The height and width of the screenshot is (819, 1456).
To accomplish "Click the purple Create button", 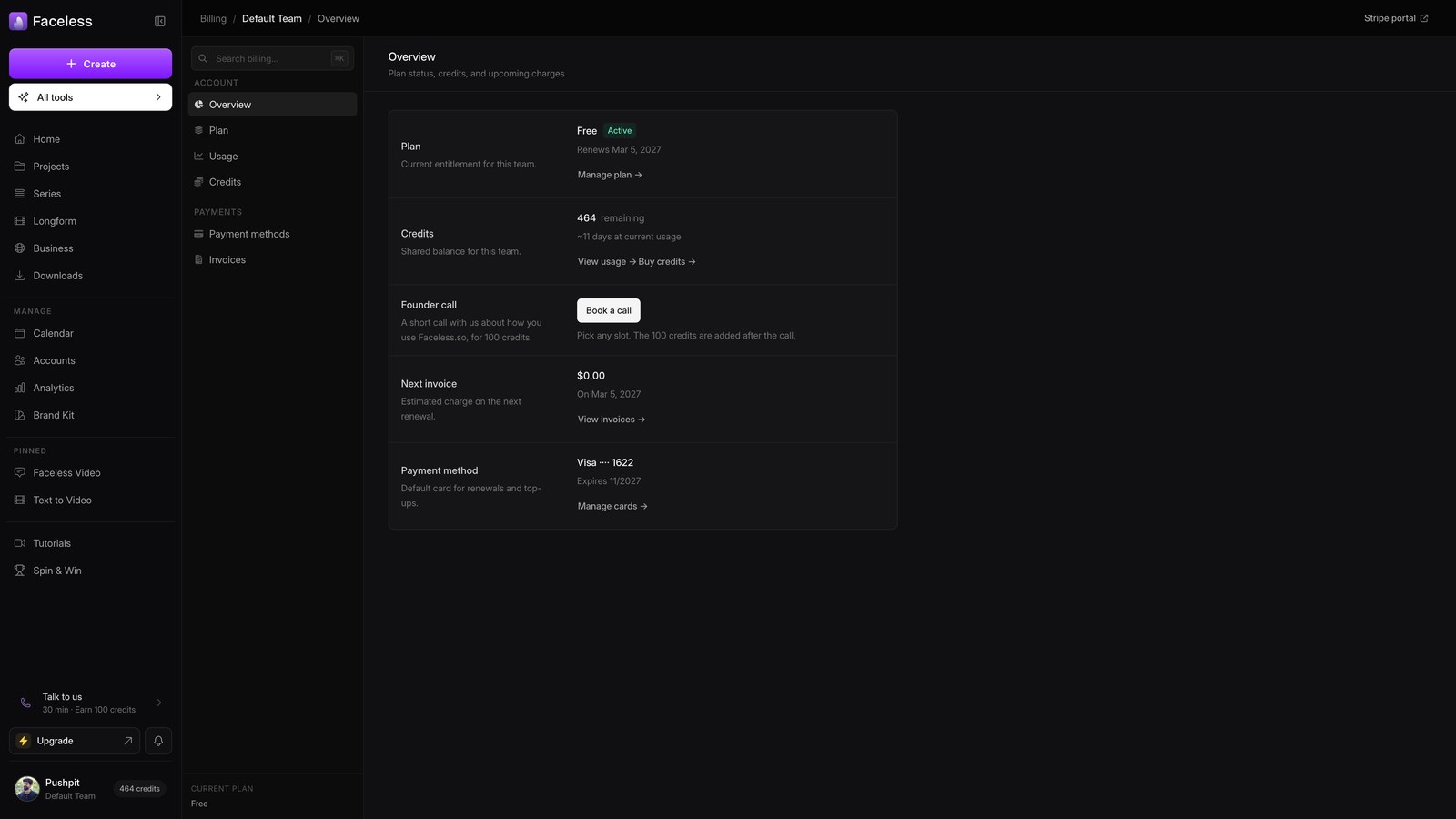I will tap(90, 64).
